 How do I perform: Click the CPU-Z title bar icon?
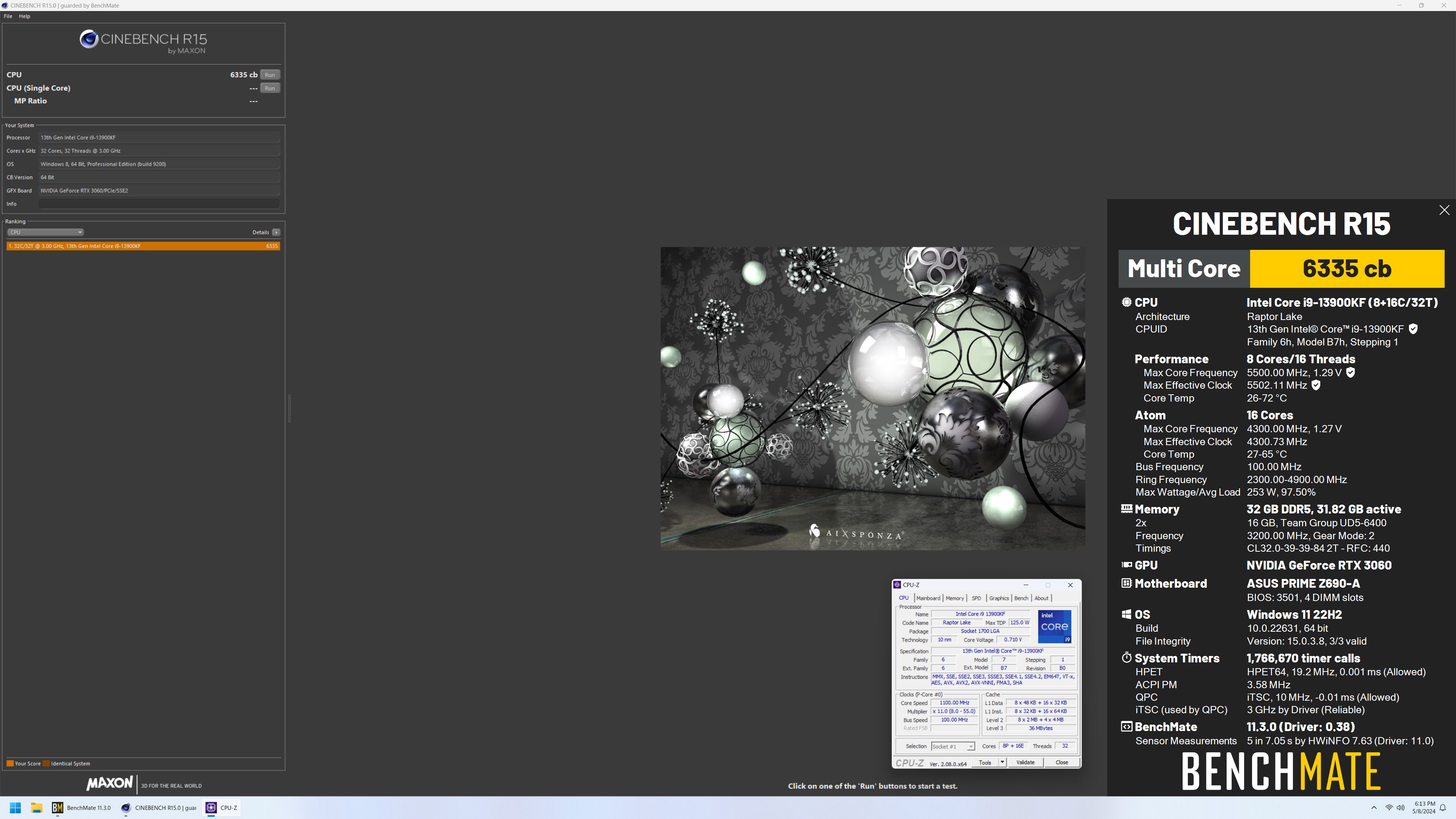point(897,585)
